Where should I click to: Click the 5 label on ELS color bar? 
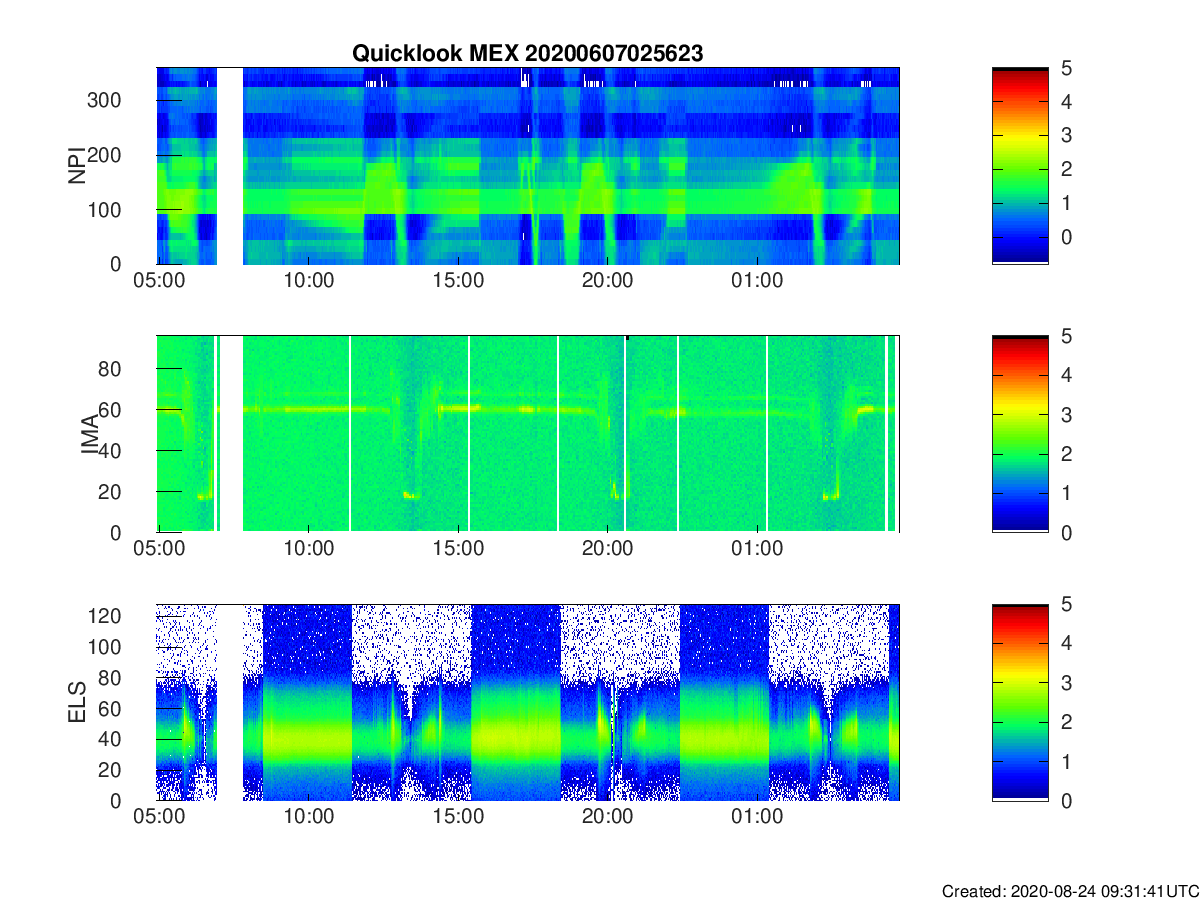point(1066,605)
